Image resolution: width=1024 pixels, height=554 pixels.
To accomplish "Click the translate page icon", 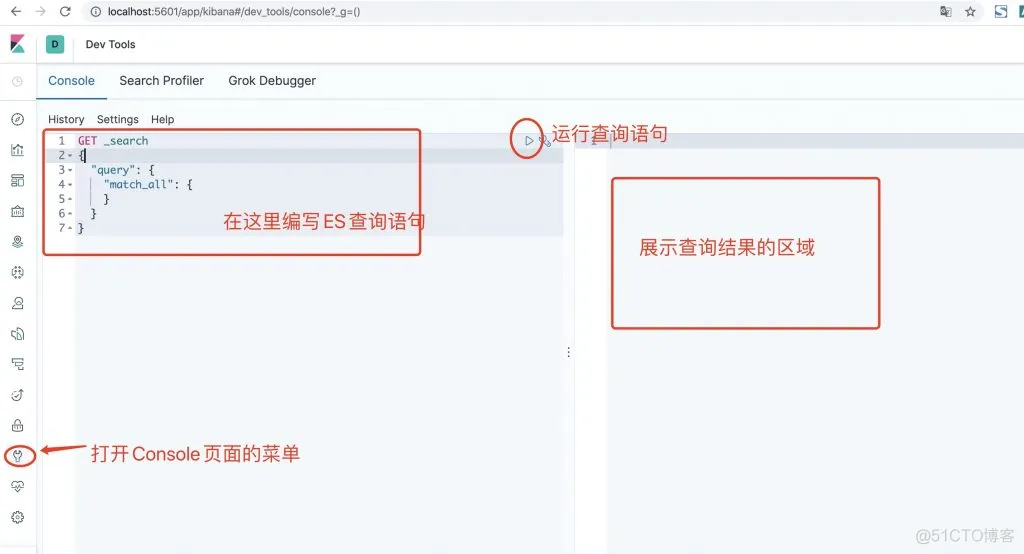I will coord(945,11).
